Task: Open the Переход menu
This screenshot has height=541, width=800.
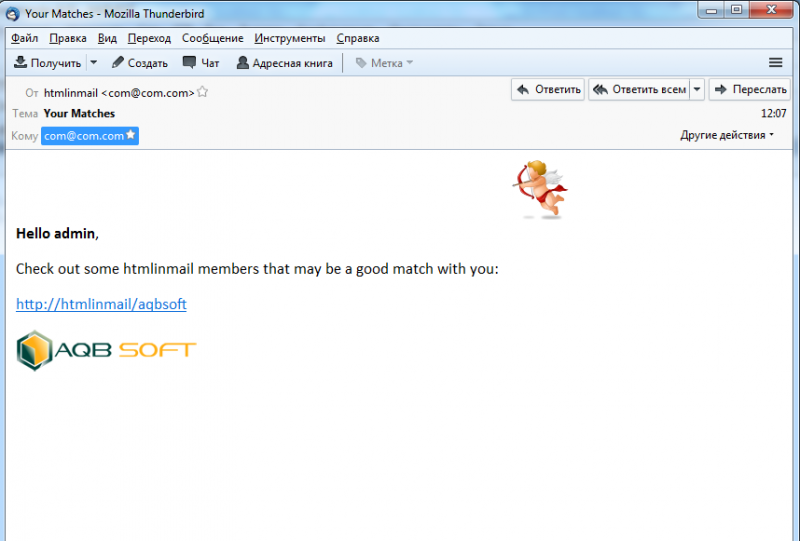Action: (x=149, y=38)
